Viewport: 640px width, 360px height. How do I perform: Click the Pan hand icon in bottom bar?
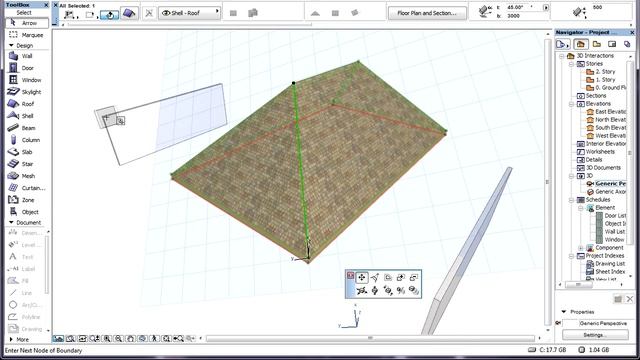(131, 338)
